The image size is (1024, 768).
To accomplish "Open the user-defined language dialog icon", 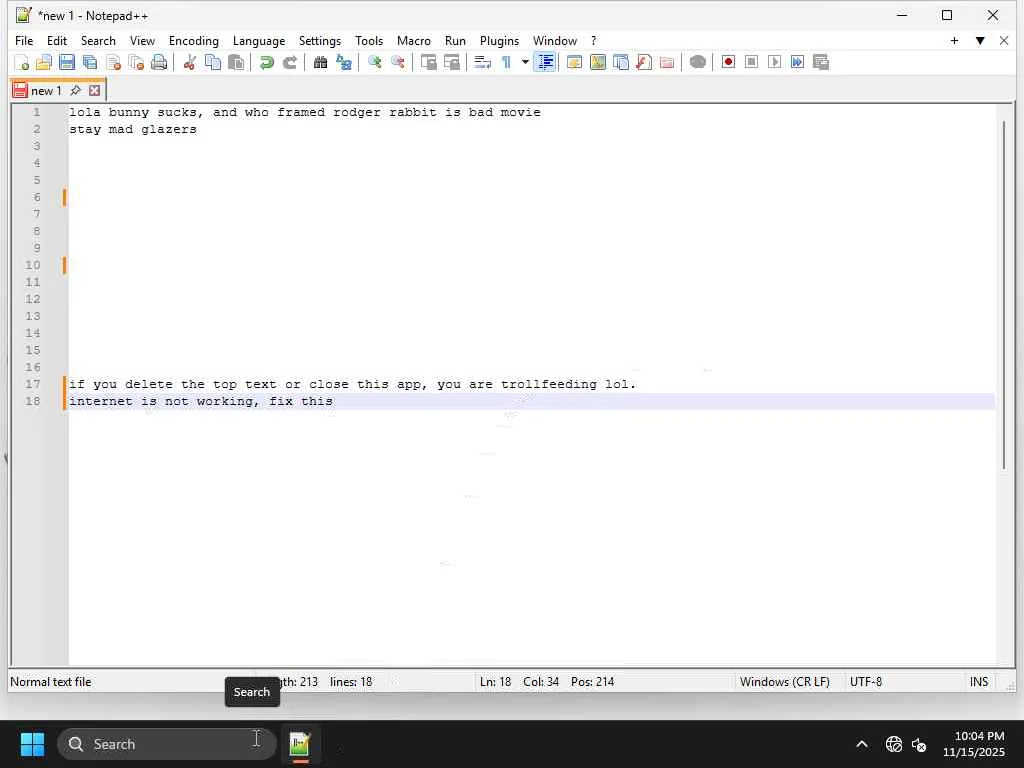I will point(574,62).
